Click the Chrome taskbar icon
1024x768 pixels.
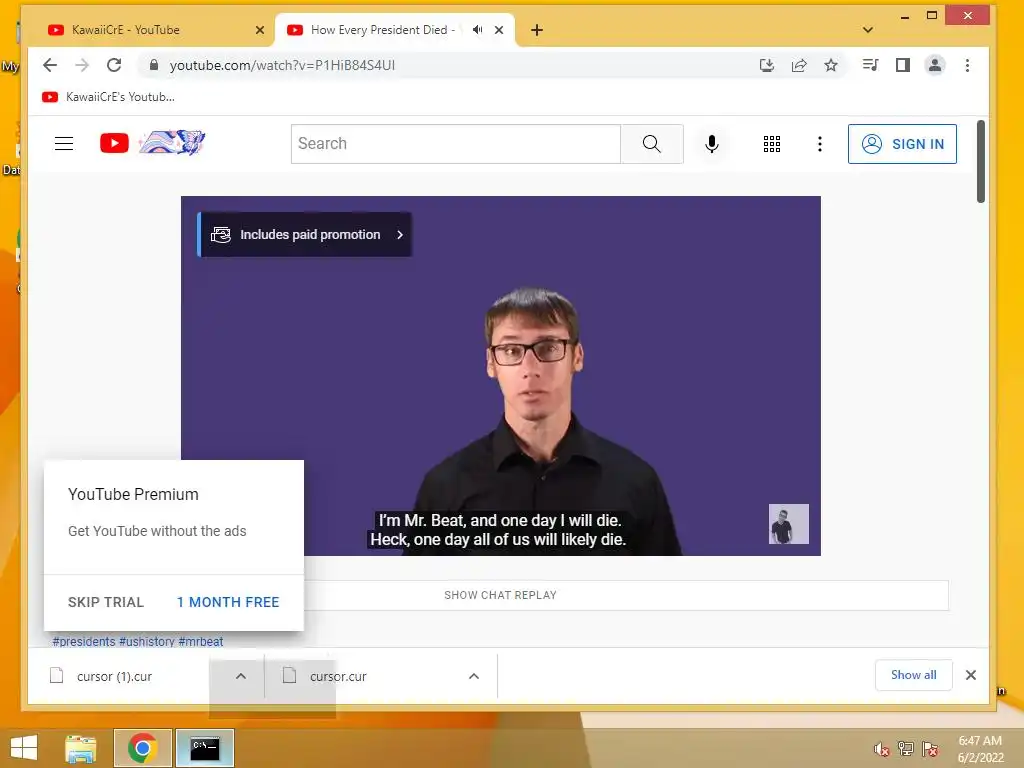coord(142,748)
